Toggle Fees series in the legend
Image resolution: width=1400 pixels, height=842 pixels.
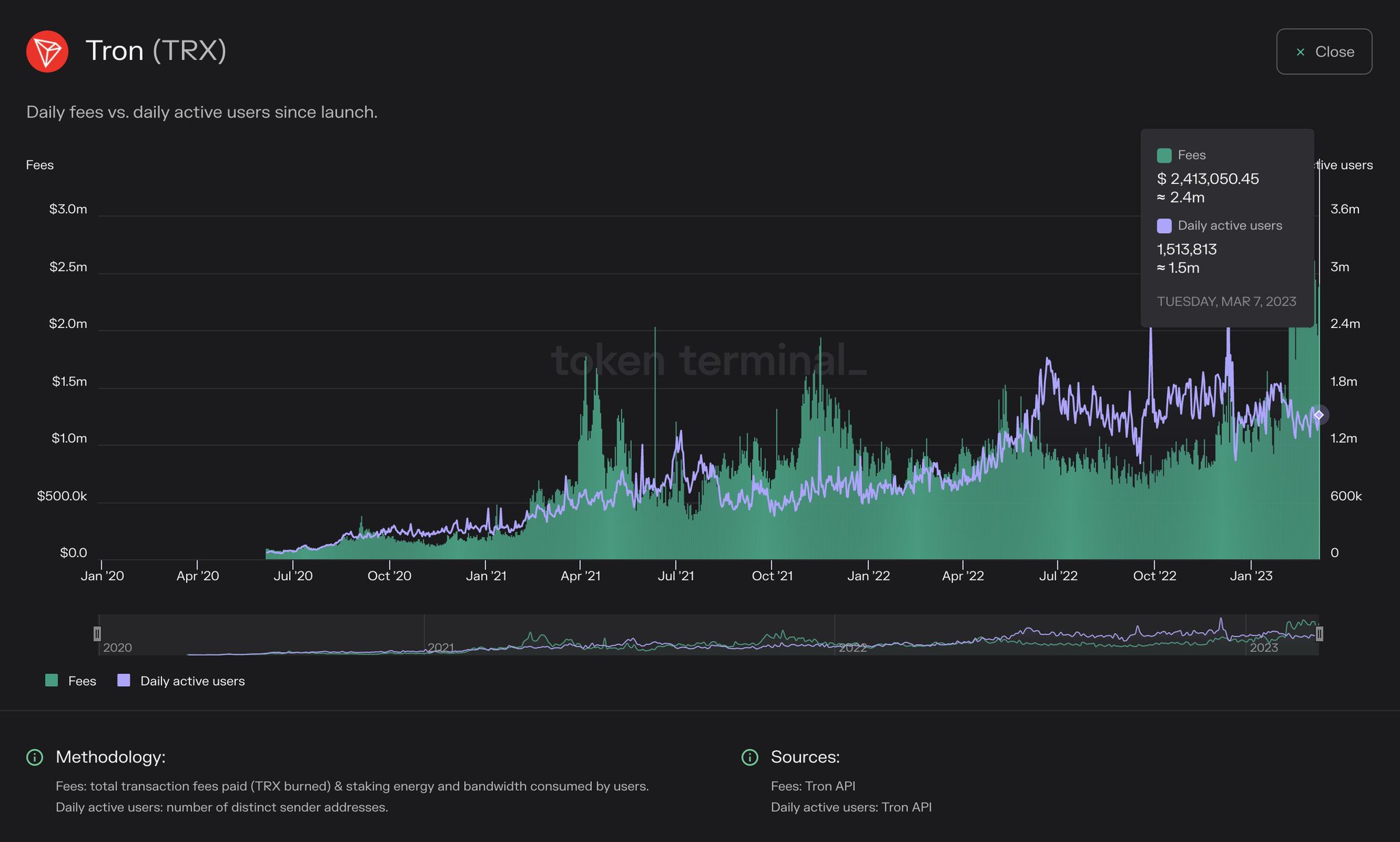pos(81,681)
